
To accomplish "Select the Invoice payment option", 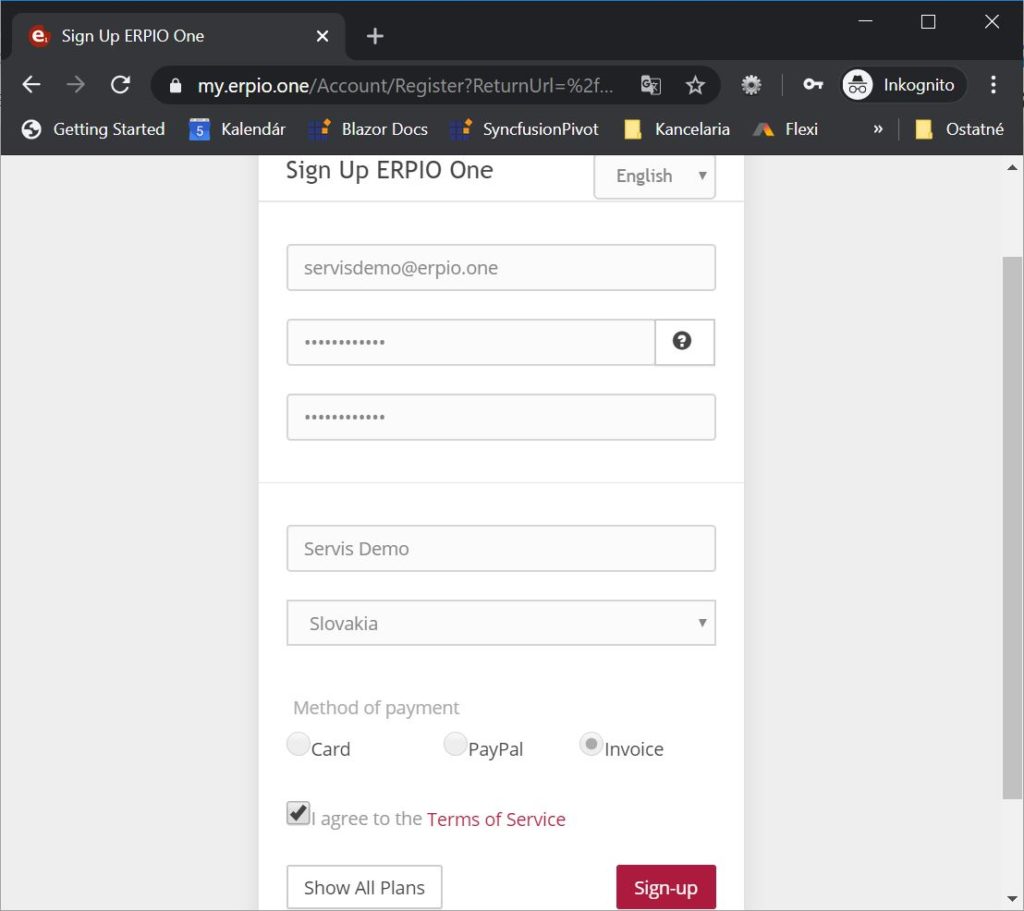I will 591,745.
